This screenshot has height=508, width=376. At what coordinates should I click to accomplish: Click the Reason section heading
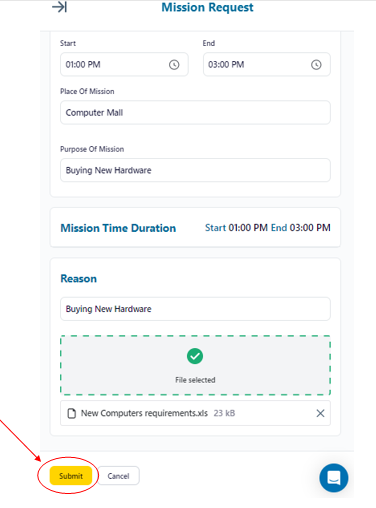[79, 279]
